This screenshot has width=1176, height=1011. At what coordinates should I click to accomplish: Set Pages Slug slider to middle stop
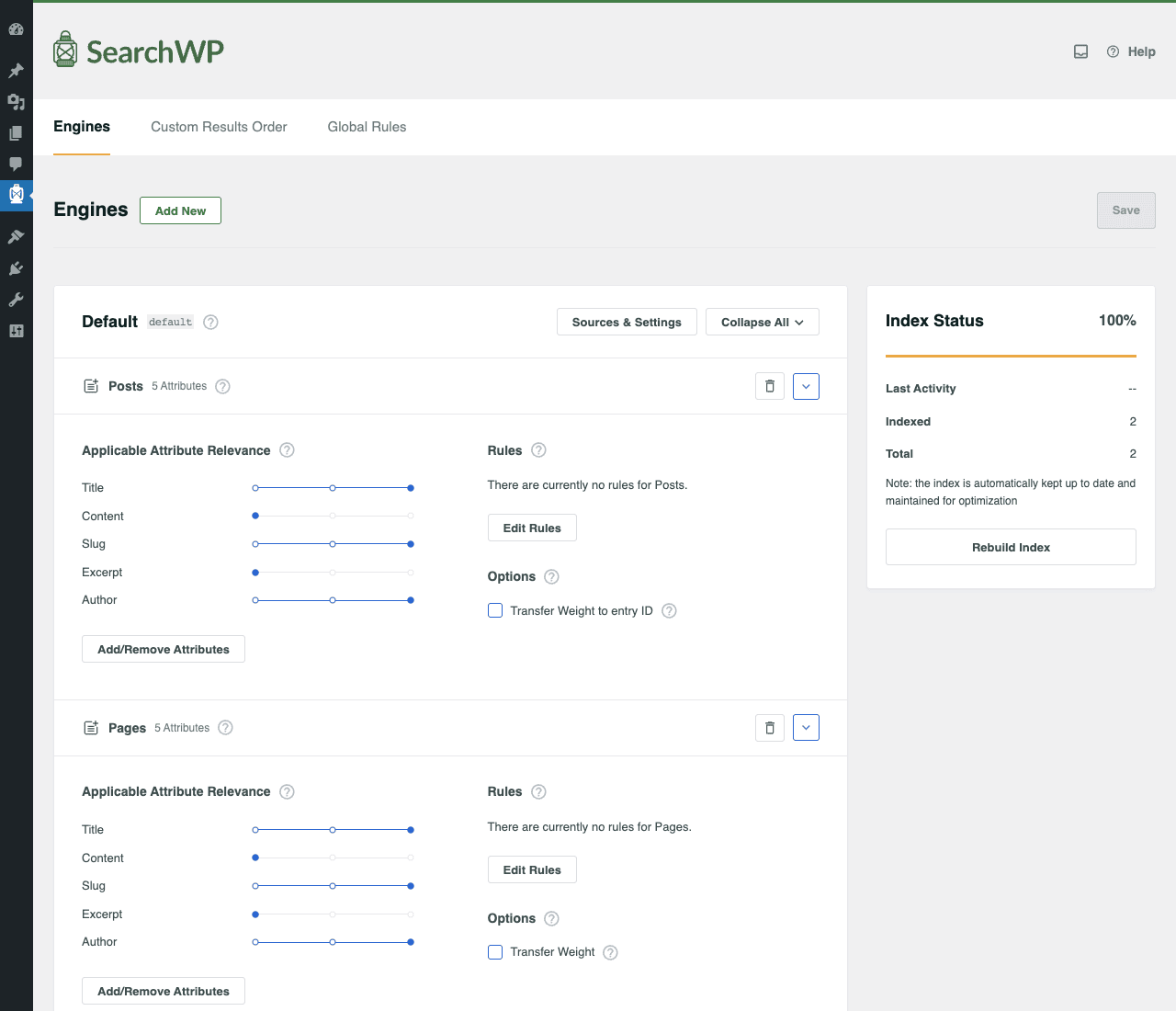click(333, 886)
